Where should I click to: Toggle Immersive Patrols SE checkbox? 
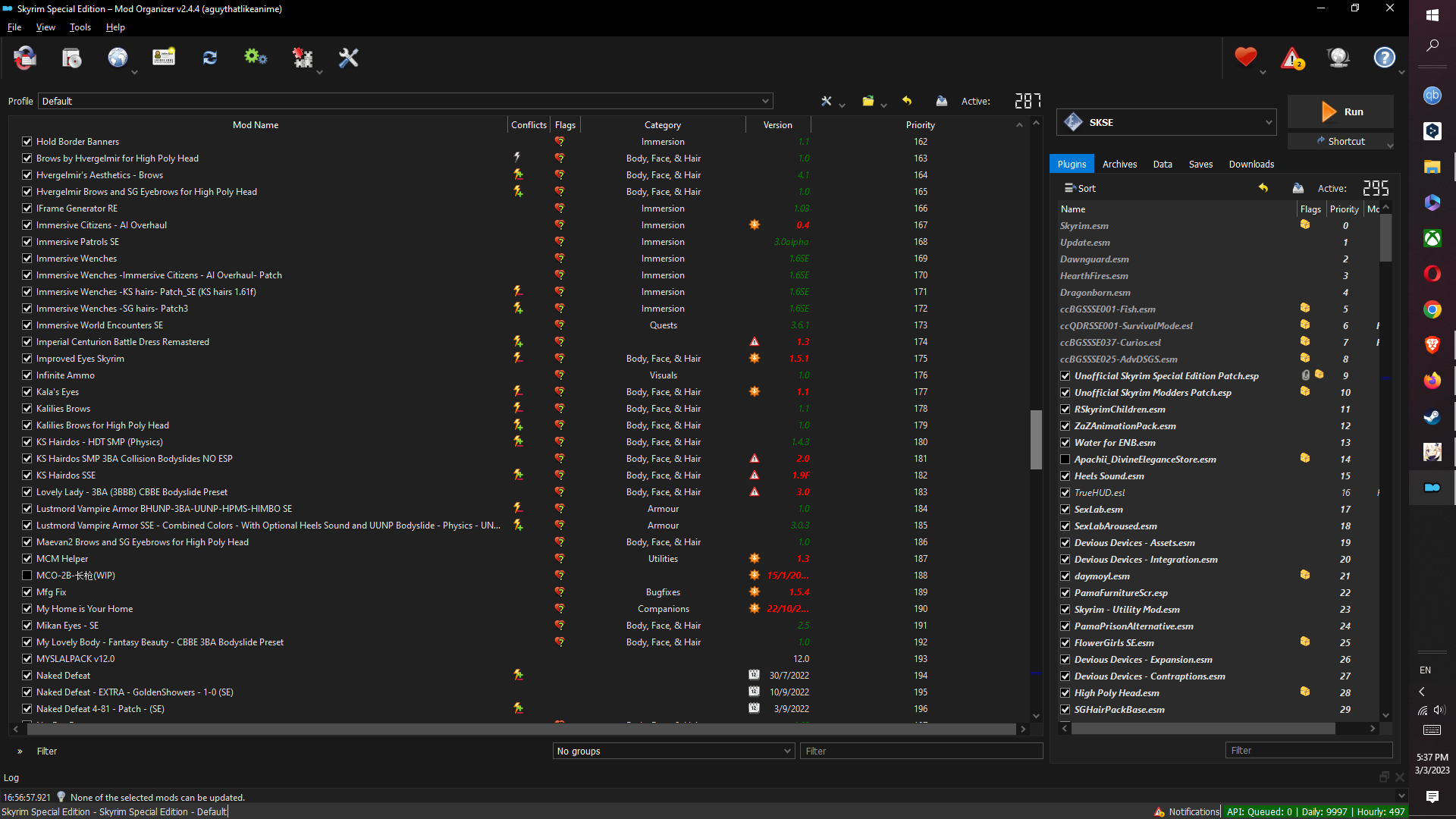click(27, 242)
